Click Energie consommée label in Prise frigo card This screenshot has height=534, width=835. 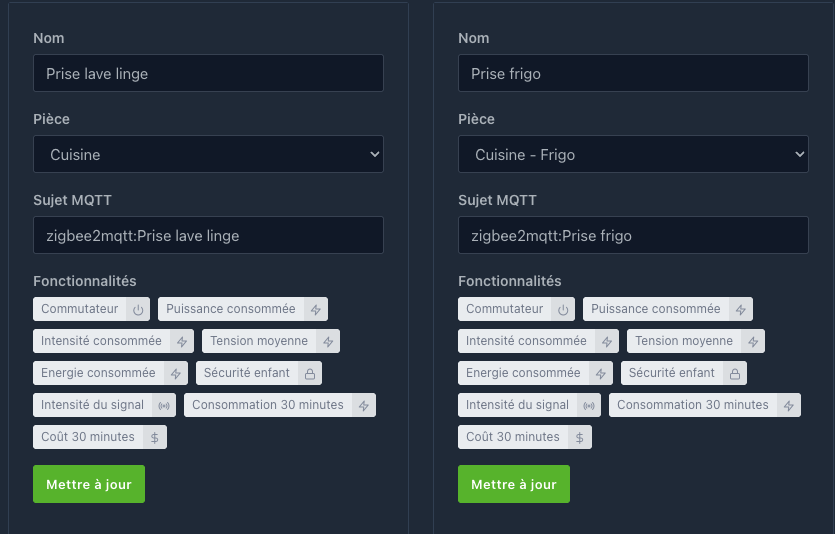tap(523, 373)
